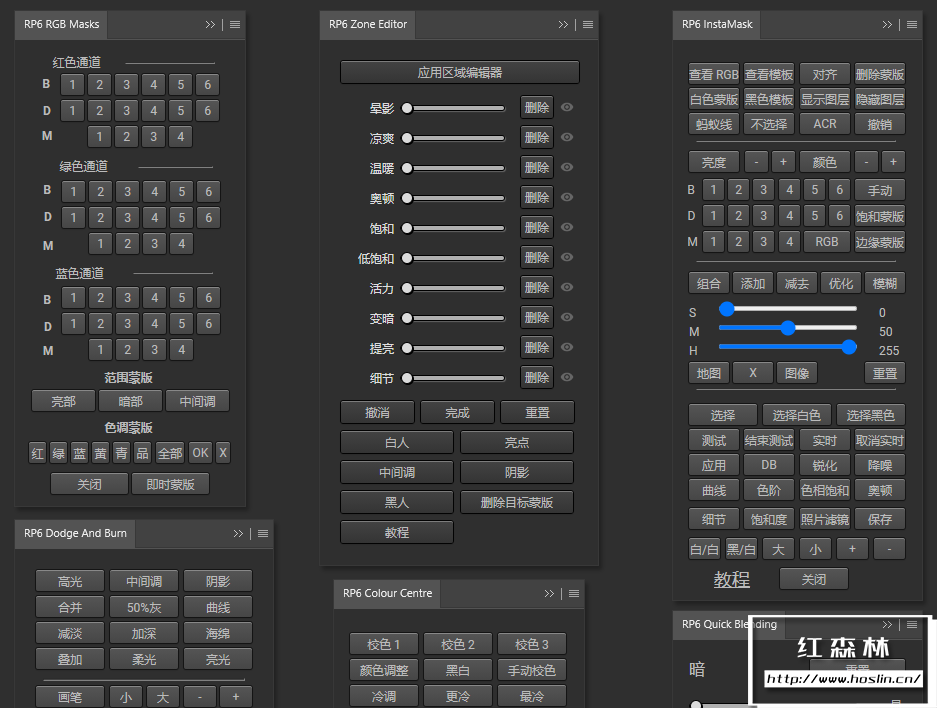The width and height of the screenshot is (937, 708).
Task: Select the RP6 RGB Masks tab
Action: (62, 24)
